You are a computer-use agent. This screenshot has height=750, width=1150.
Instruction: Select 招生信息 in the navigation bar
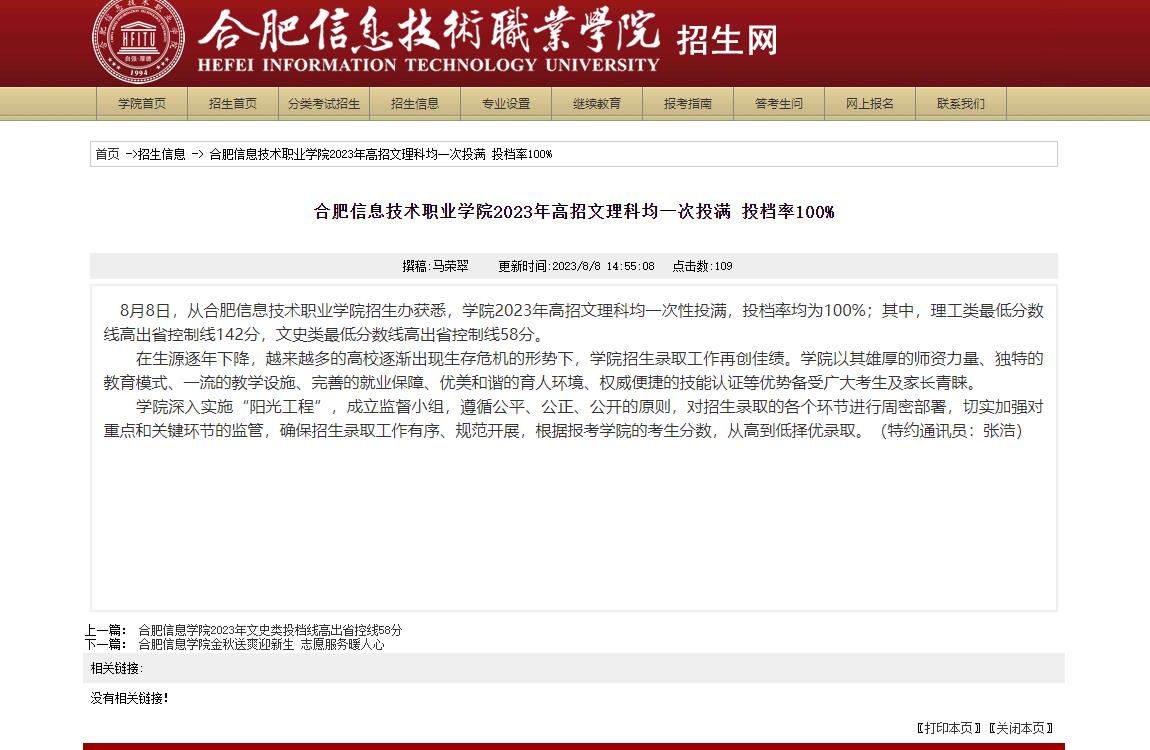[415, 103]
